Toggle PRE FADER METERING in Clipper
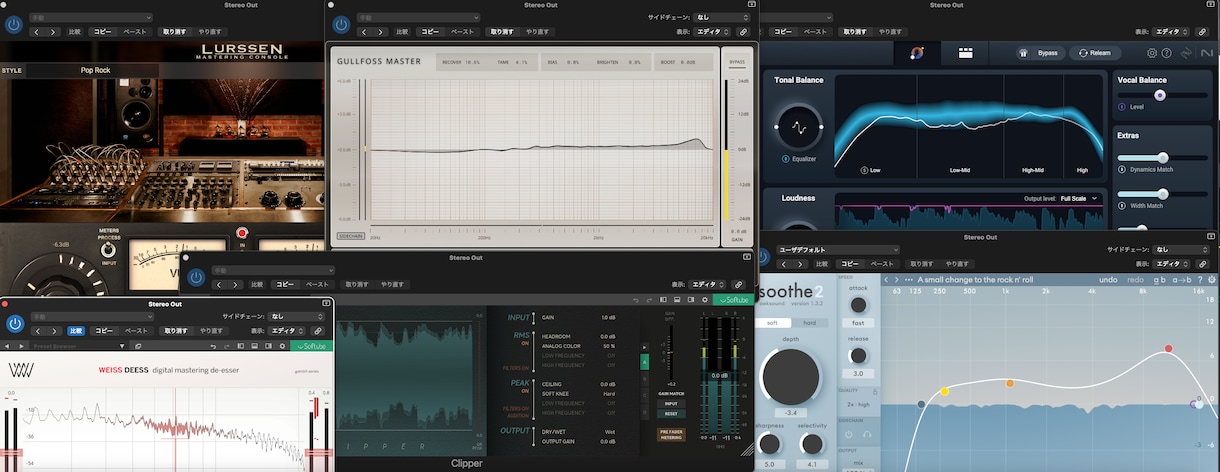The height and width of the screenshot is (472, 1220). tap(671, 434)
